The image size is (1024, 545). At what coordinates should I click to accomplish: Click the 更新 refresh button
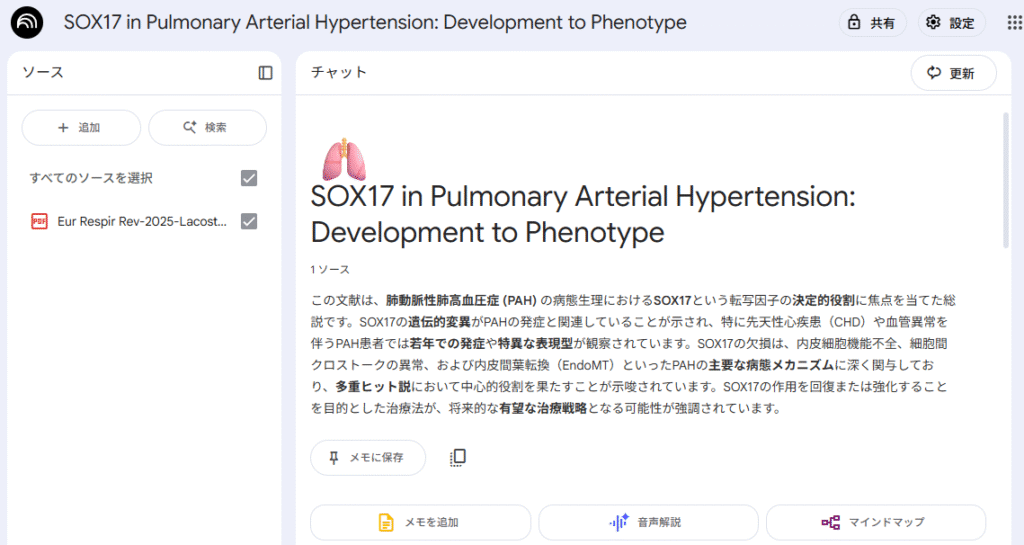(x=953, y=73)
